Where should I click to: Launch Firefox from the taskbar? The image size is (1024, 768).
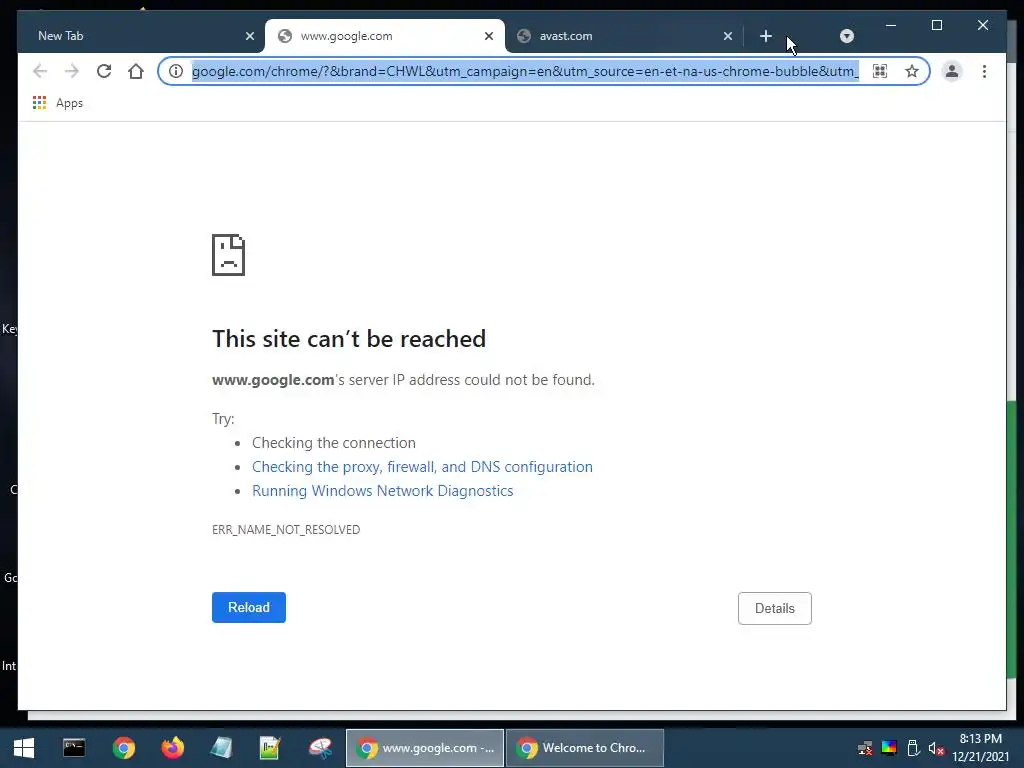(172, 748)
